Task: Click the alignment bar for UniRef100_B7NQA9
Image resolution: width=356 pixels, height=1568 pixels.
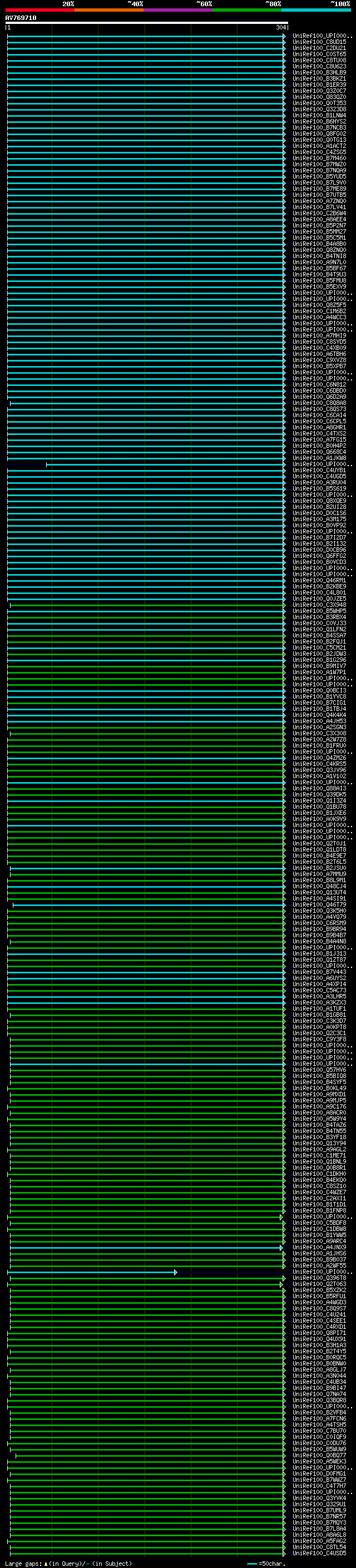Action: 146,170
